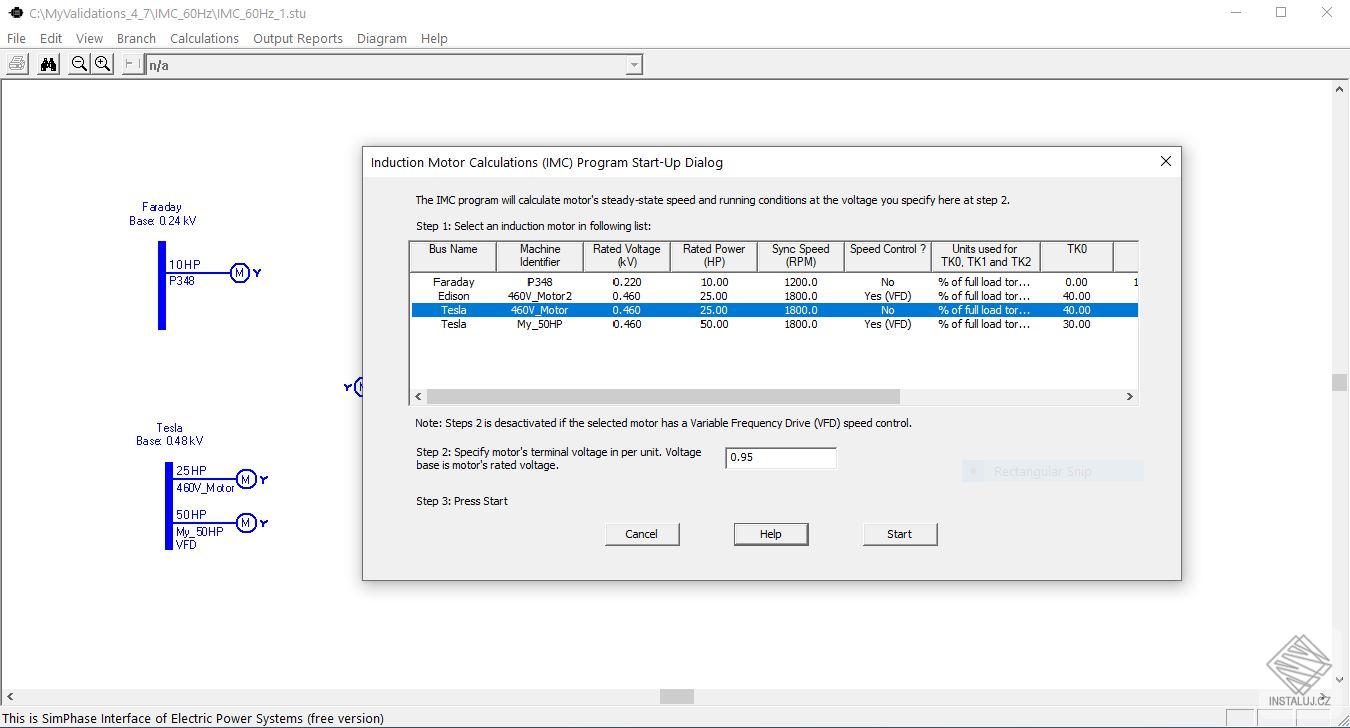The image size is (1350, 728).
Task: Select the 460V_Motor symbol on Tesla bus
Action: (x=245, y=480)
